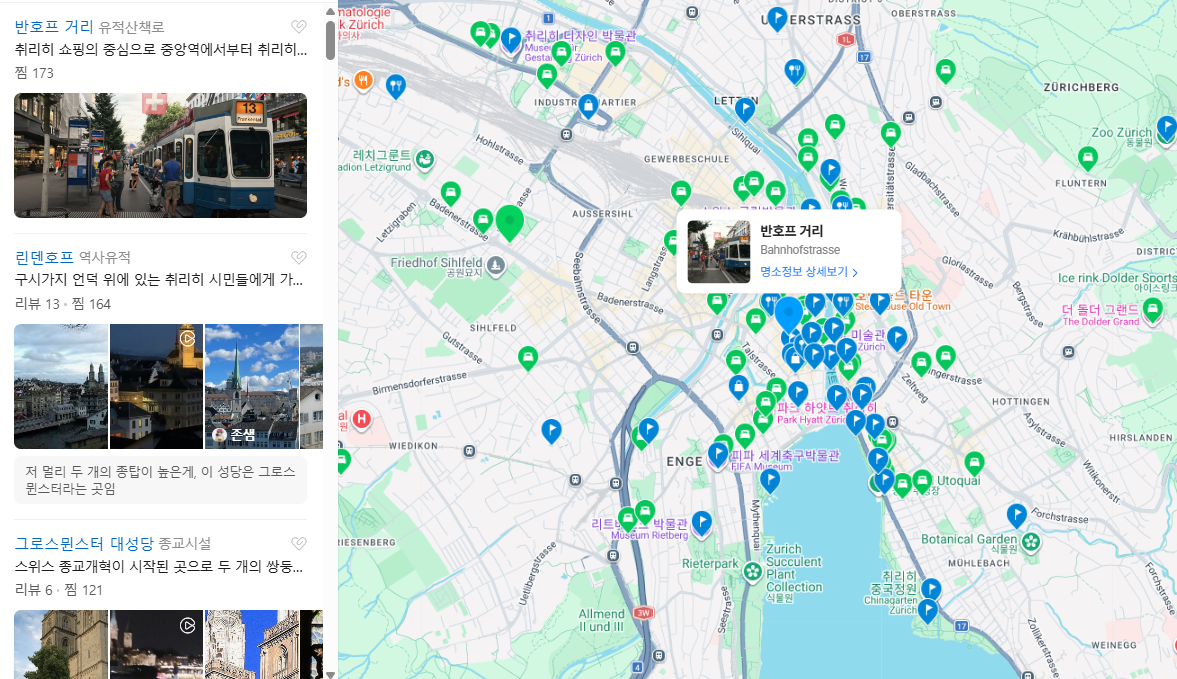Select the blue fork-and-knife marker beside the orange restaurant icon
The height and width of the screenshot is (679, 1177).
tap(396, 86)
